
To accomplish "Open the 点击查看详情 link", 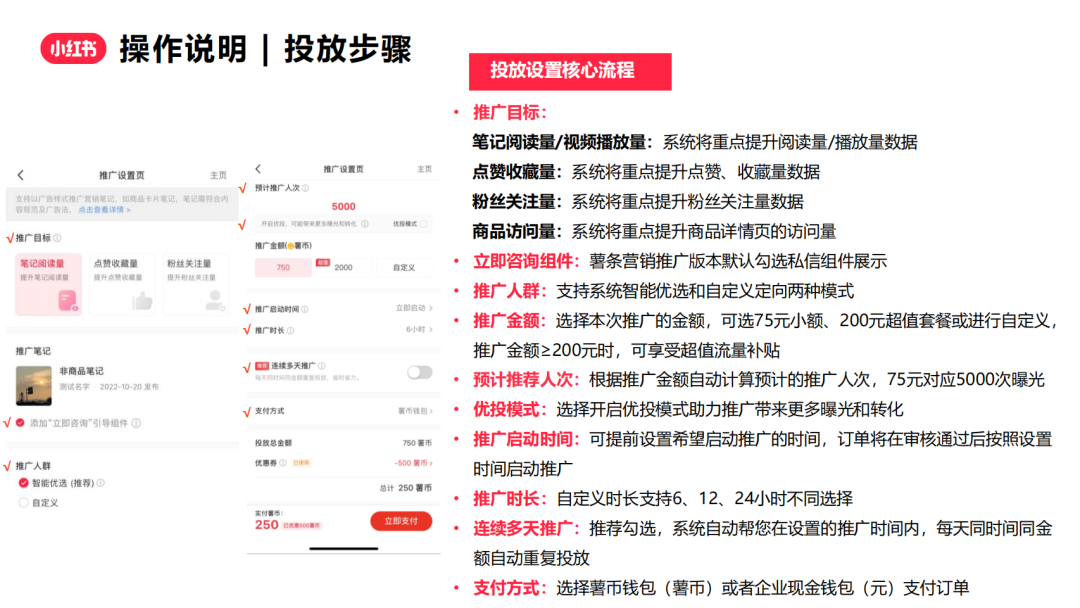I will [104, 210].
